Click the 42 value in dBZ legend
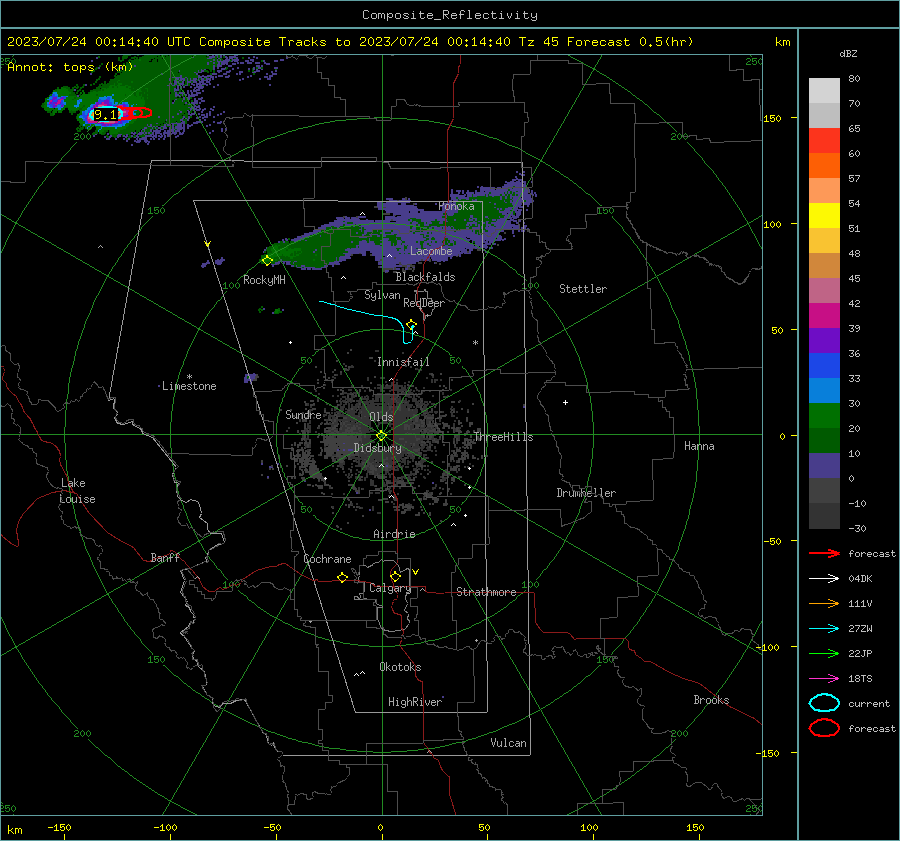Image resolution: width=900 pixels, height=841 pixels. 854,304
